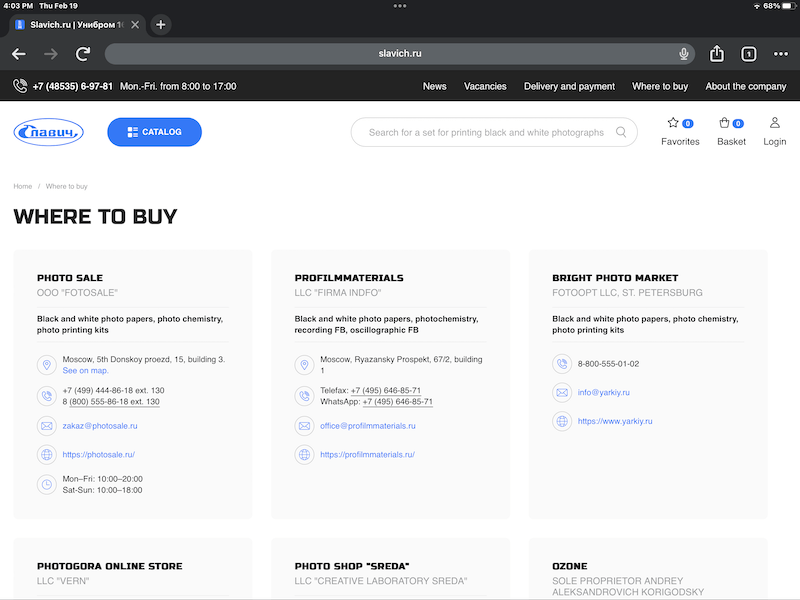The height and width of the screenshot is (600, 800).
Task: Close the Slavich.ru browser tab
Action: tap(136, 24)
